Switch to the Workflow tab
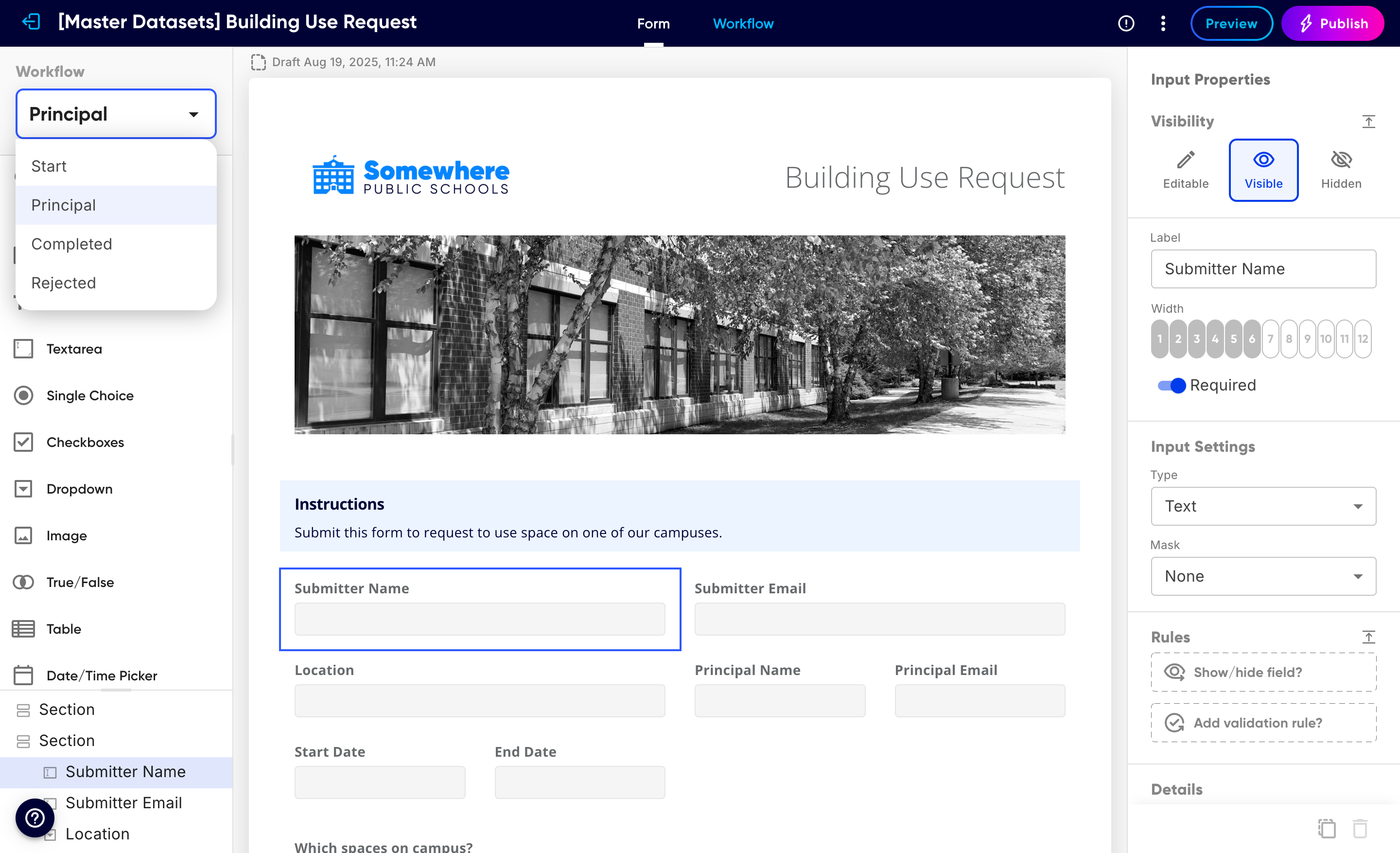 [x=743, y=23]
